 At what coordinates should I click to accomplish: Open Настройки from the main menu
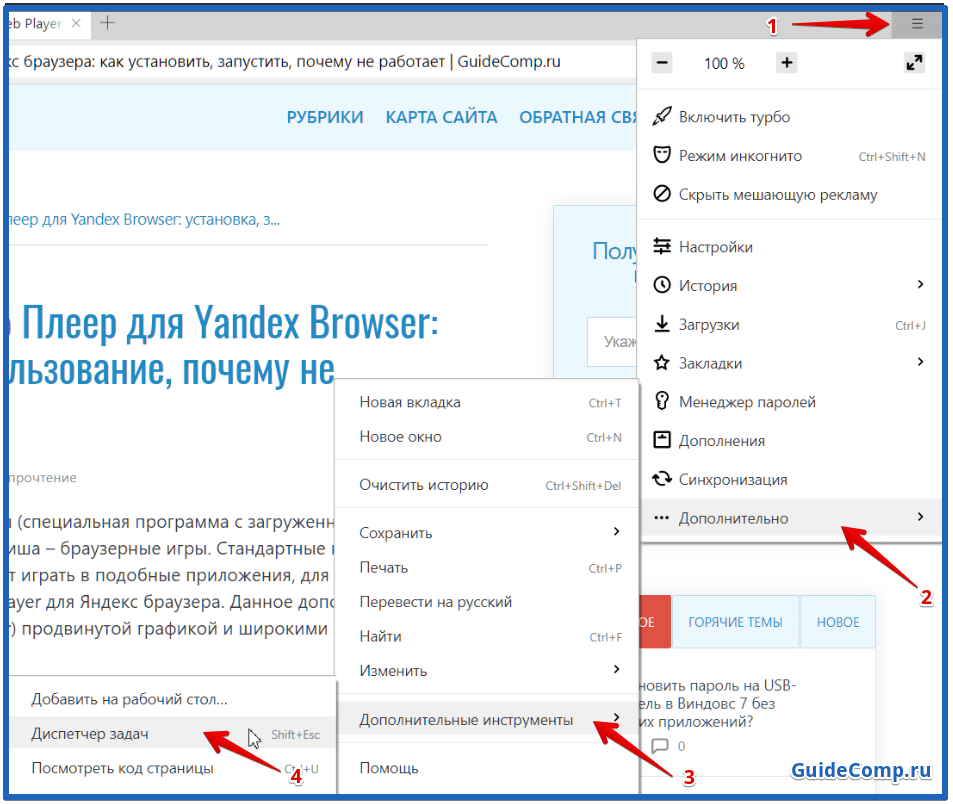(790, 247)
